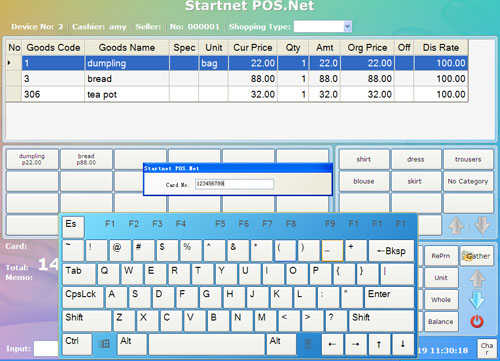Click the category page-down gray arrow
This screenshot has width=500, height=361.
point(482,225)
